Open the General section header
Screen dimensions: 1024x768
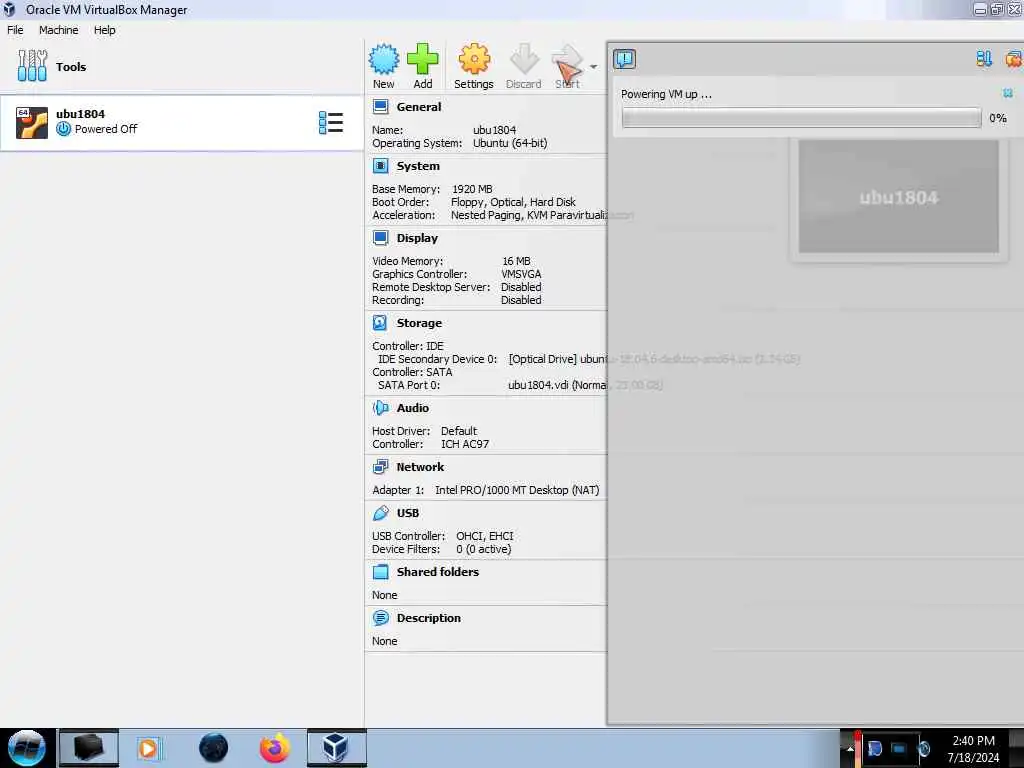(x=419, y=107)
